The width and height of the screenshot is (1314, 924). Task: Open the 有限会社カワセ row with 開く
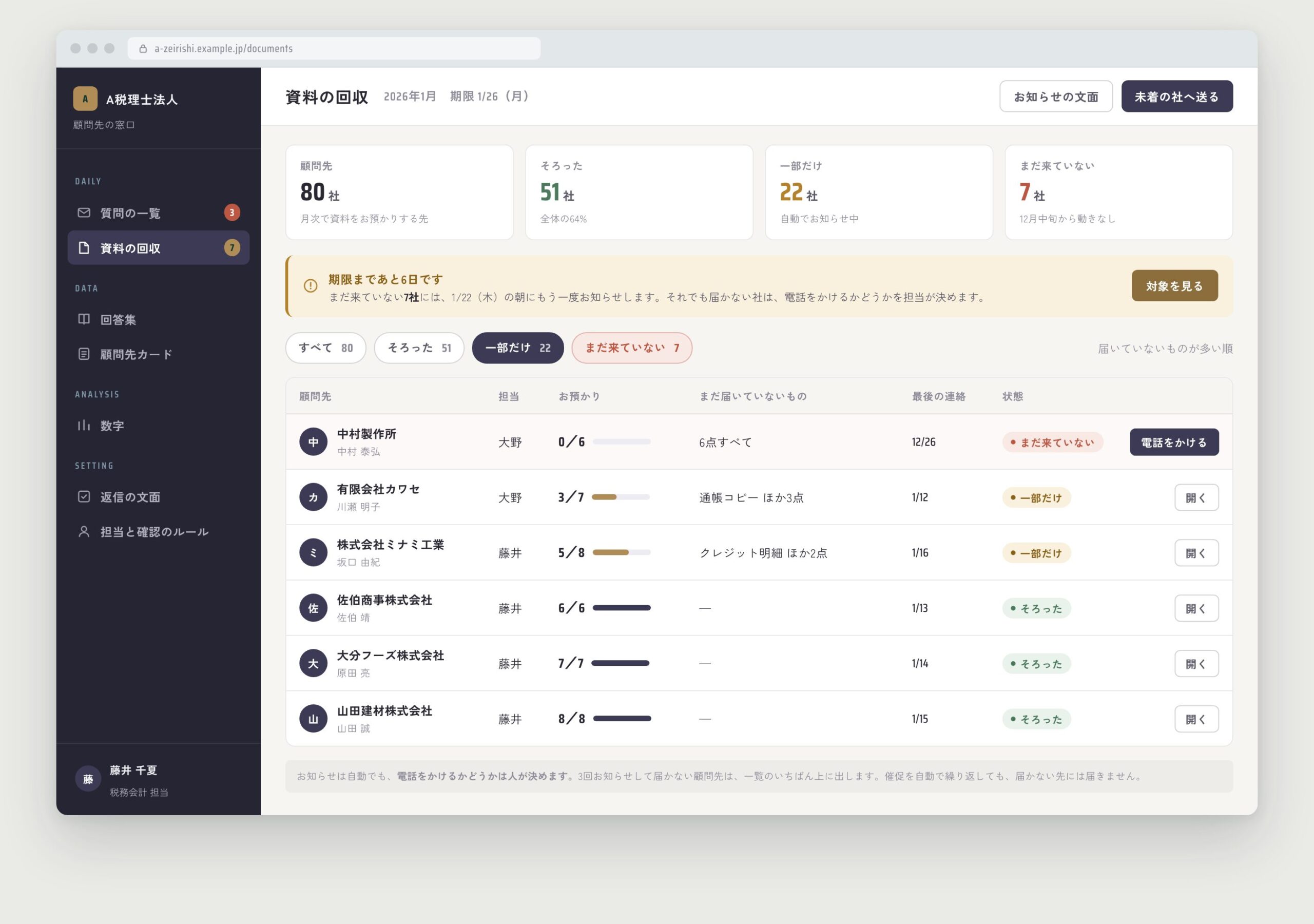click(1196, 497)
